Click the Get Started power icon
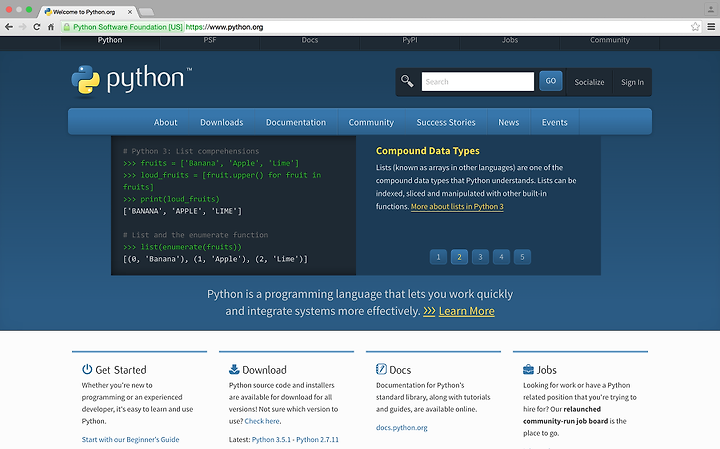The height and width of the screenshot is (449, 720). tap(87, 369)
